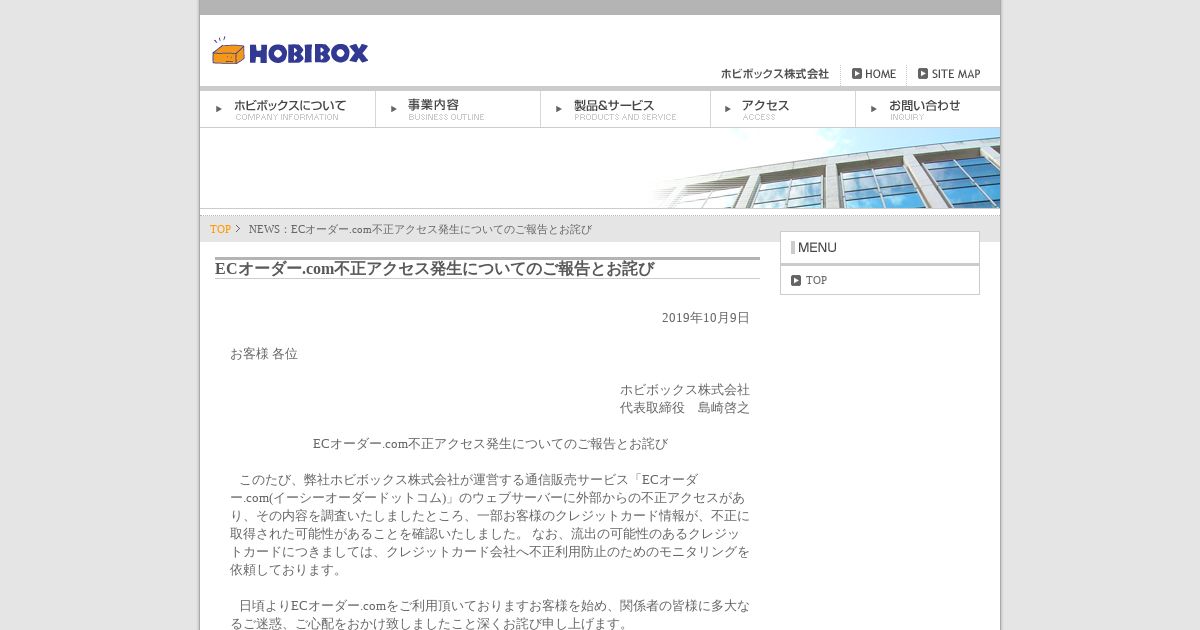Viewport: 1200px width, 630px height.
Task: Click the date 2019年10月9日
Action: tap(706, 318)
